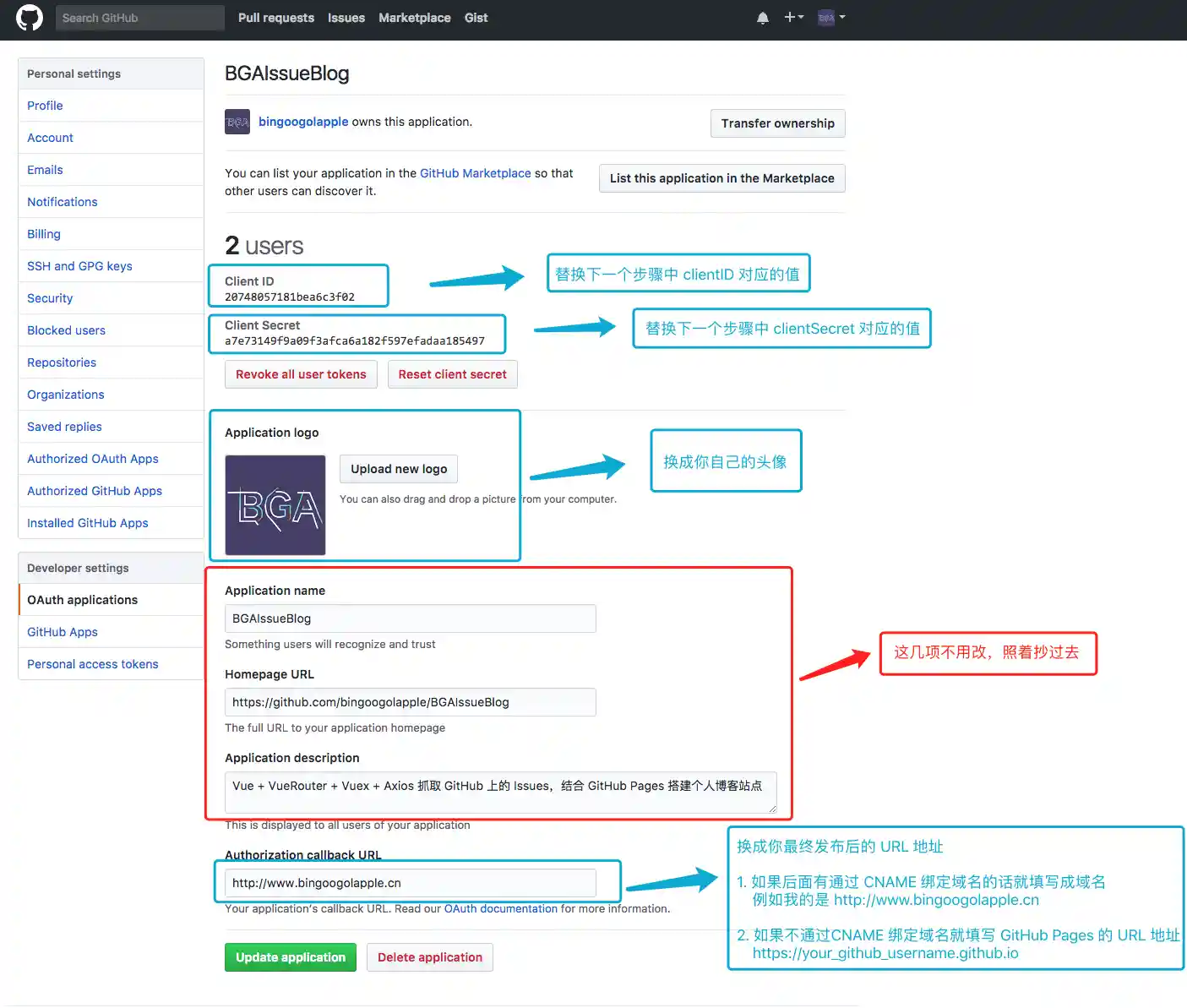Click the 2 users count heading
Screen dimensions: 1187x1008
coord(264,246)
